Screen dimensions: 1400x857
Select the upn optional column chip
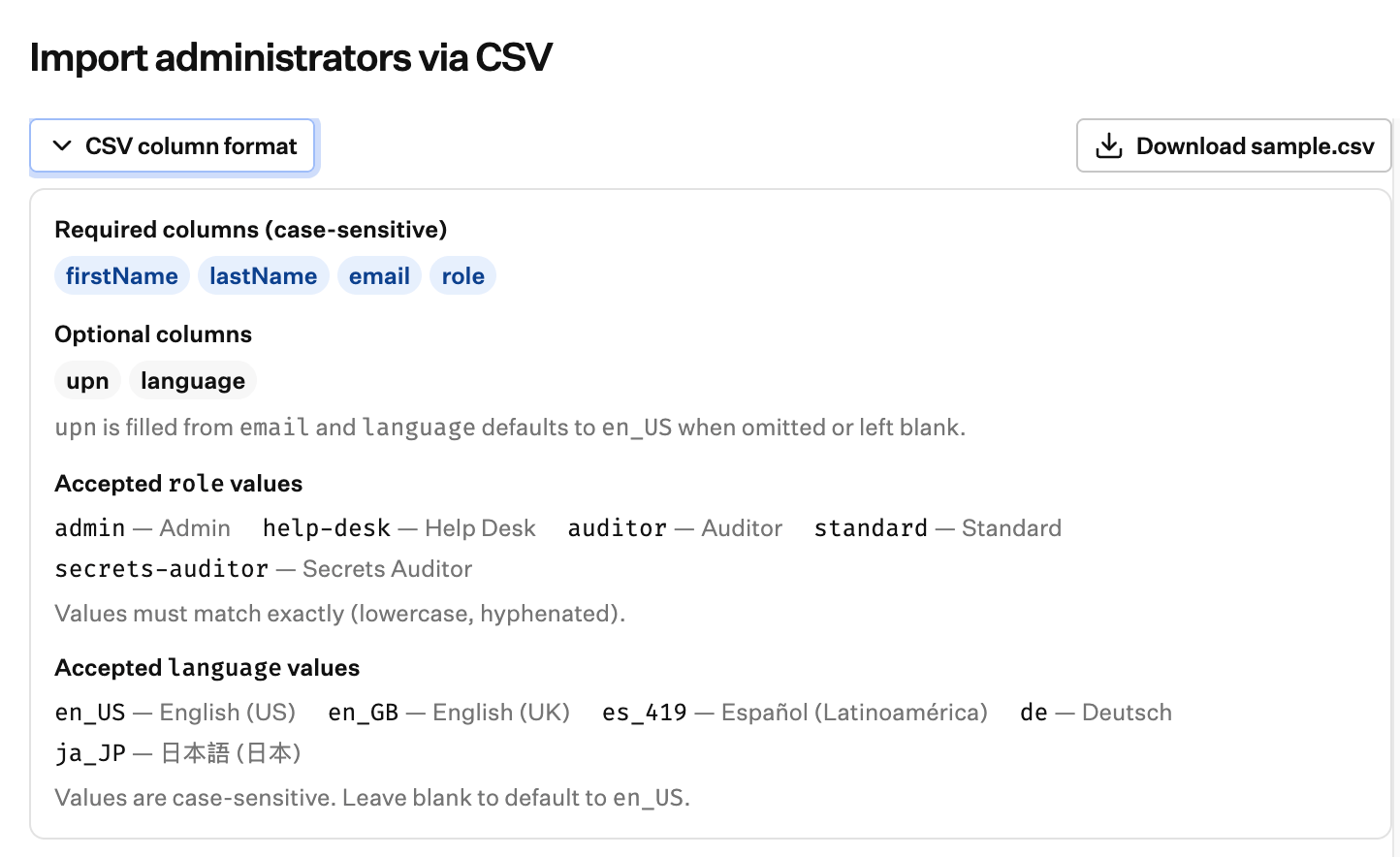87,381
